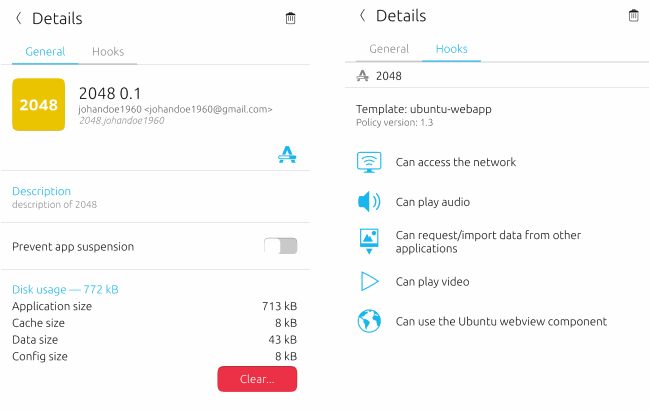Go back from right Details panel
649x411 pixels.
[363, 15]
